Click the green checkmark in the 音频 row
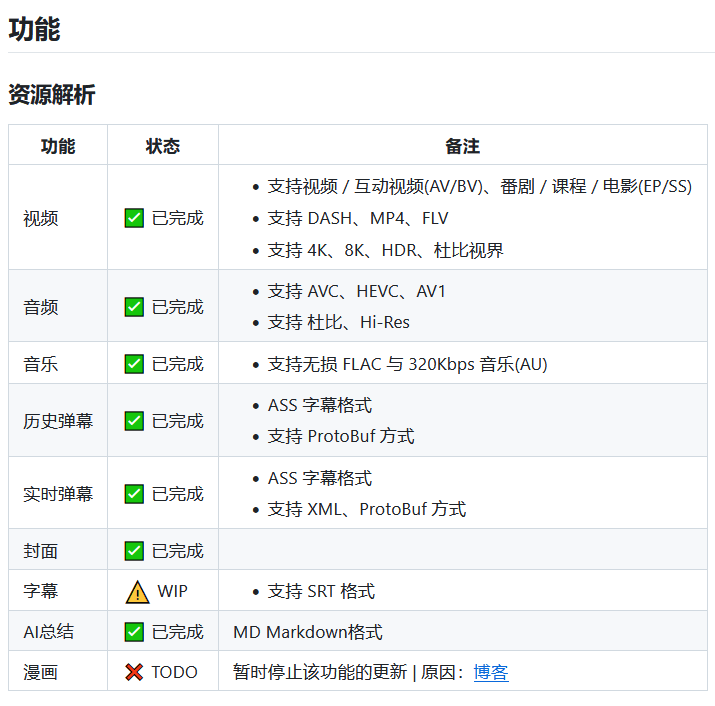The height and width of the screenshot is (706, 715). pyautogui.click(x=134, y=307)
